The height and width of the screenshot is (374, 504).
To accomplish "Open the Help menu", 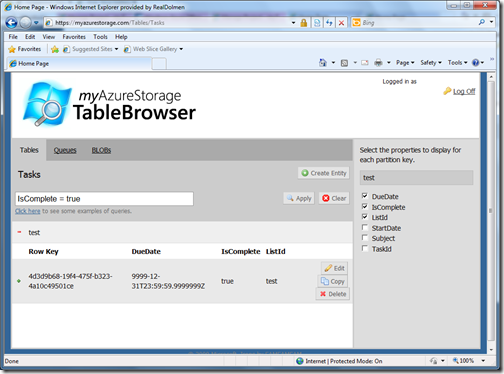I will [121, 37].
